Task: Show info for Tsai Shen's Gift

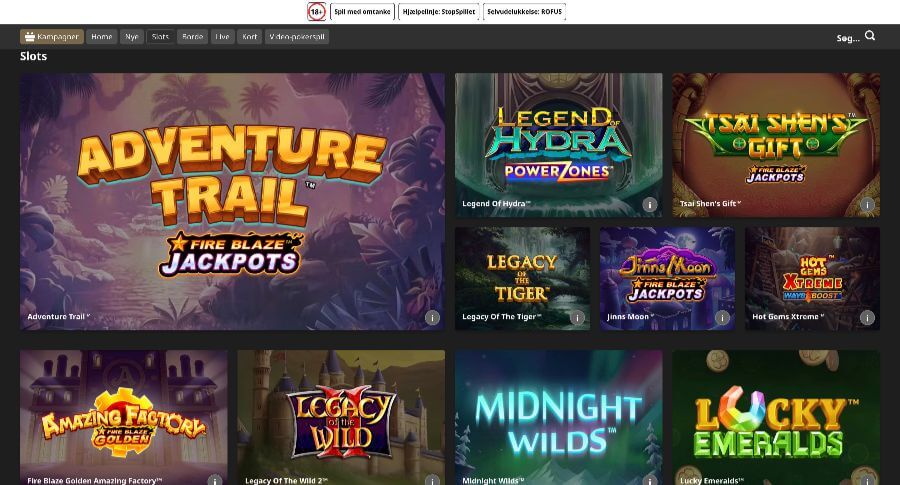Action: tap(867, 204)
